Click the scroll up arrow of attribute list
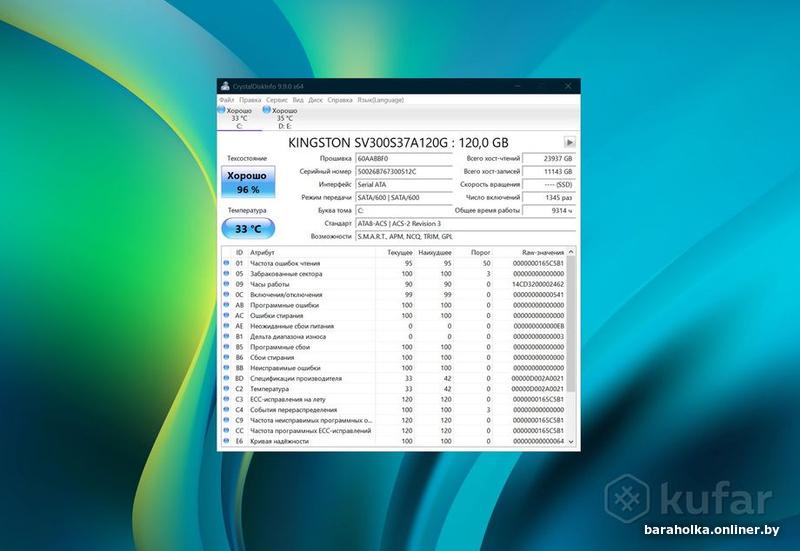The width and height of the screenshot is (800, 551). coord(571,252)
